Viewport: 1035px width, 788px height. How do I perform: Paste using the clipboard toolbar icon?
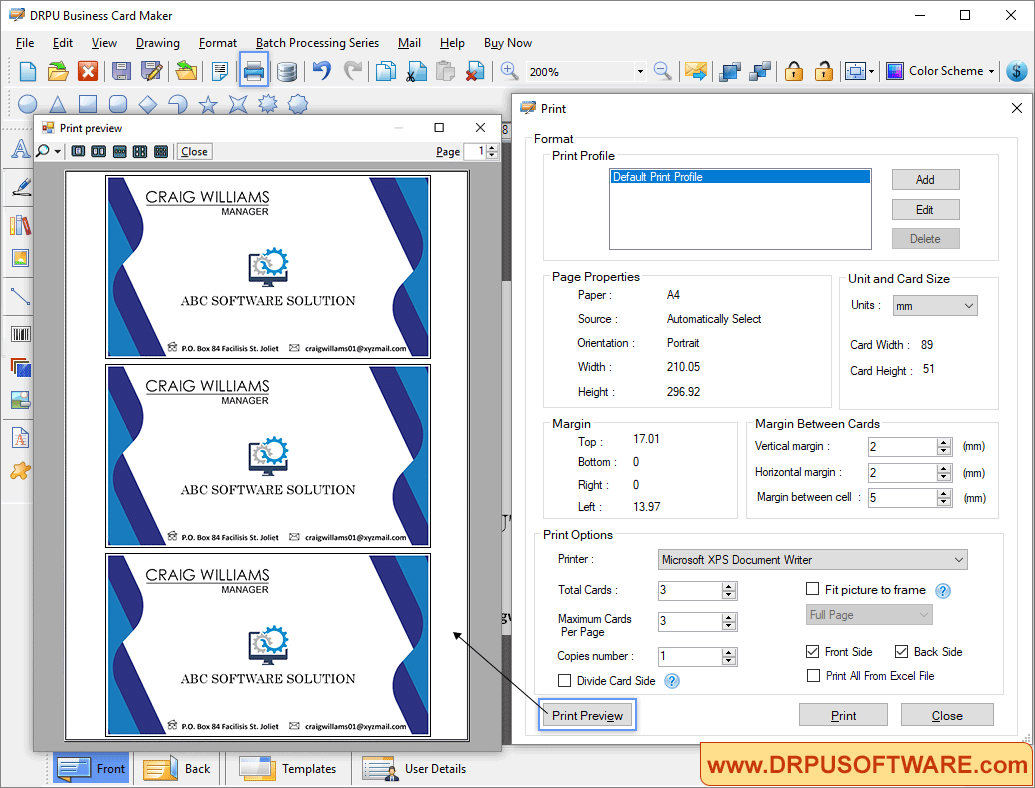pyautogui.click(x=446, y=71)
